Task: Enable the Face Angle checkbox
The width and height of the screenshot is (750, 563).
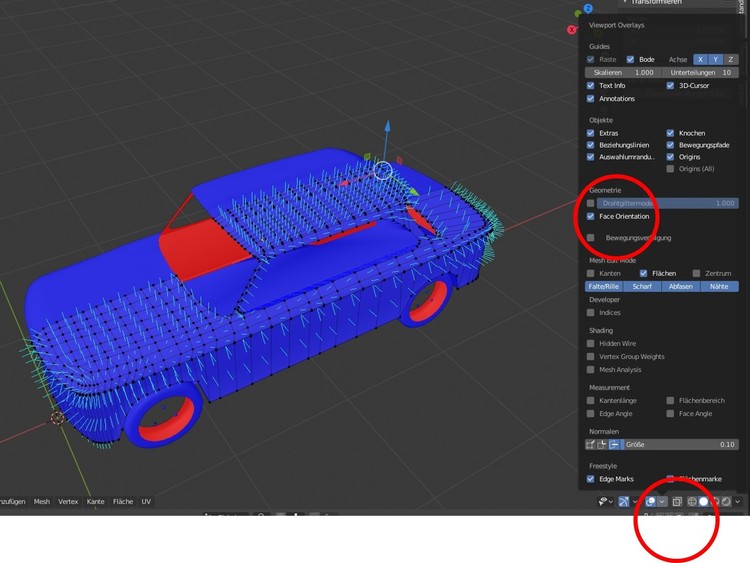Action: (x=670, y=413)
